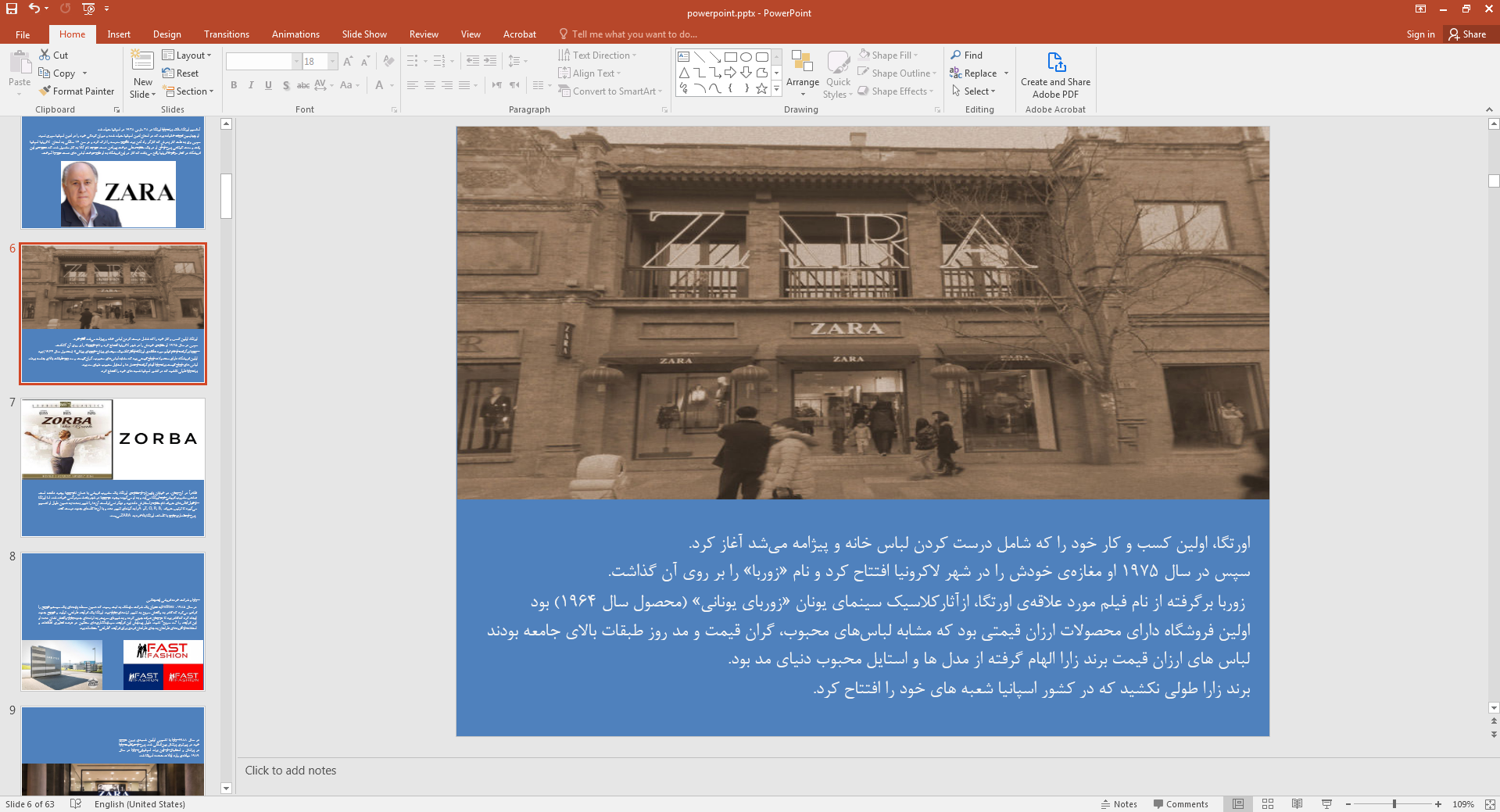Insert a New Slide
Image resolution: width=1500 pixels, height=812 pixels.
click(x=143, y=73)
